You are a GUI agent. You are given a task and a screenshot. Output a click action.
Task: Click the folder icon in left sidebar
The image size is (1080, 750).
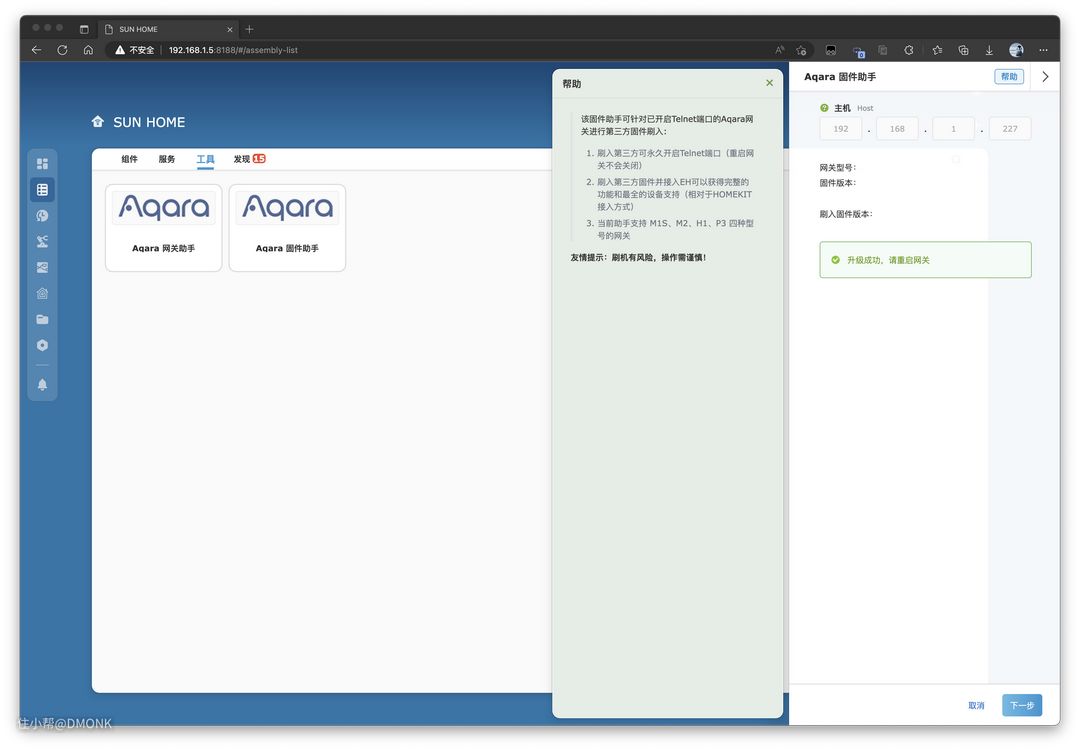(x=42, y=319)
